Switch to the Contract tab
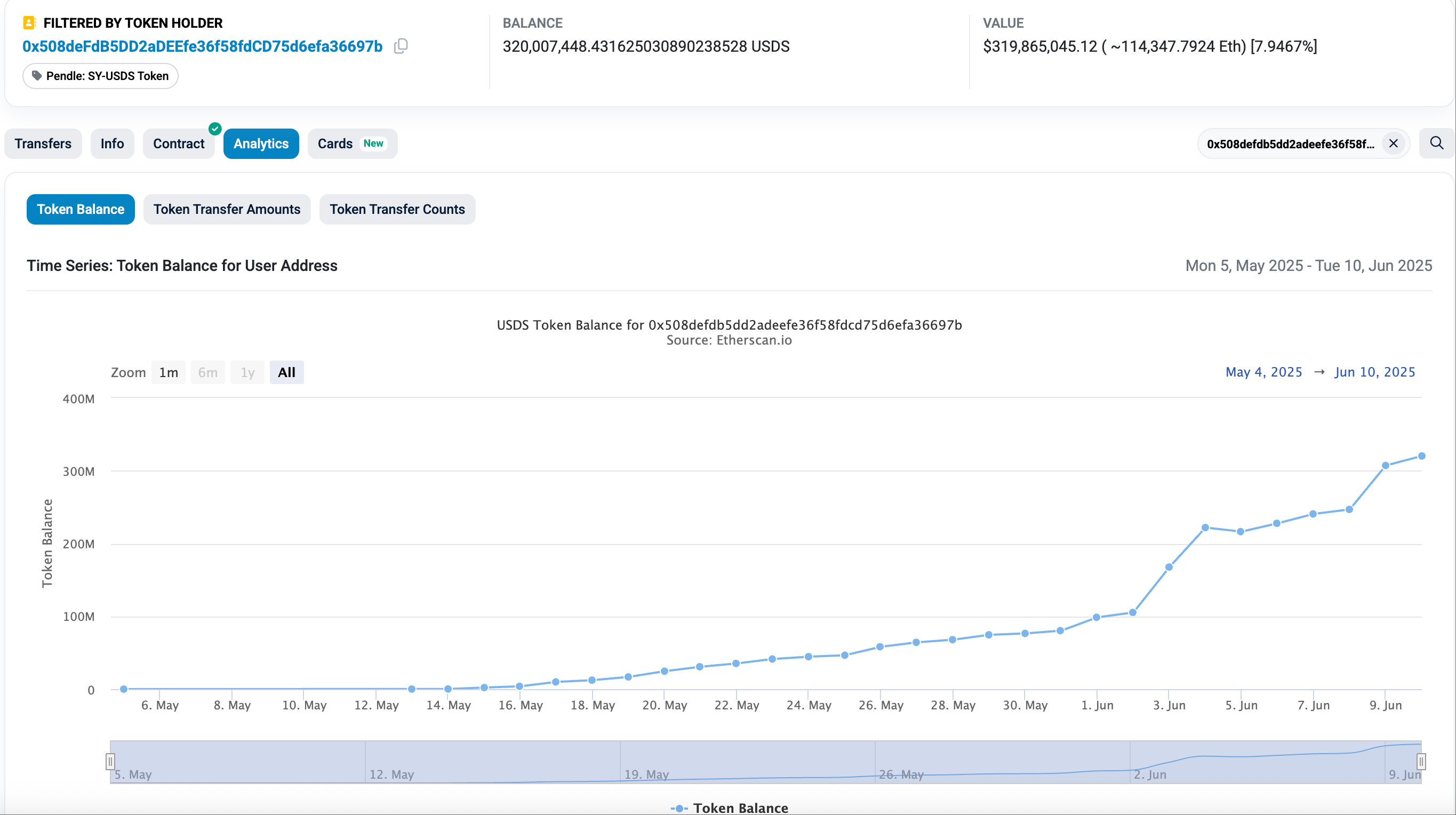 click(x=179, y=143)
